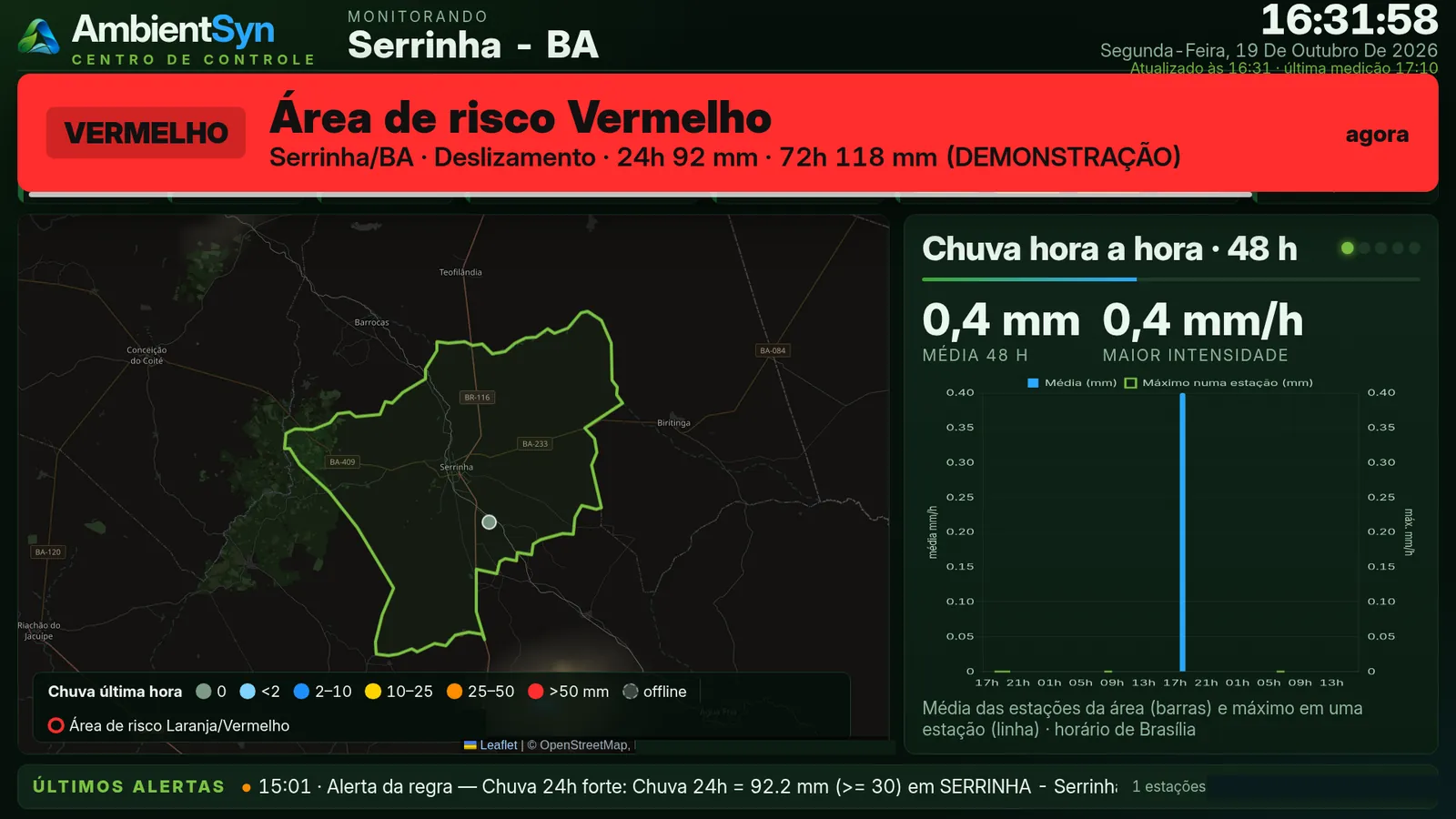Click the BA-409 highway shield on map

coord(342,461)
